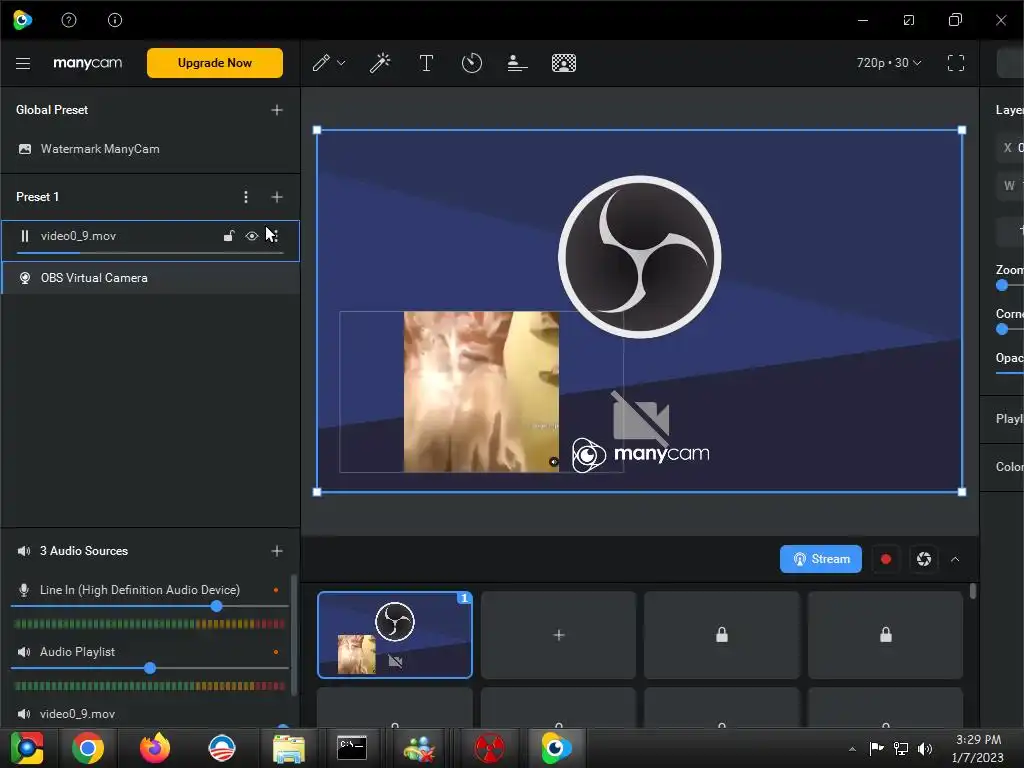This screenshot has height=768, width=1024.
Task: Mute the video0_9.mov audio source
Action: click(24, 714)
